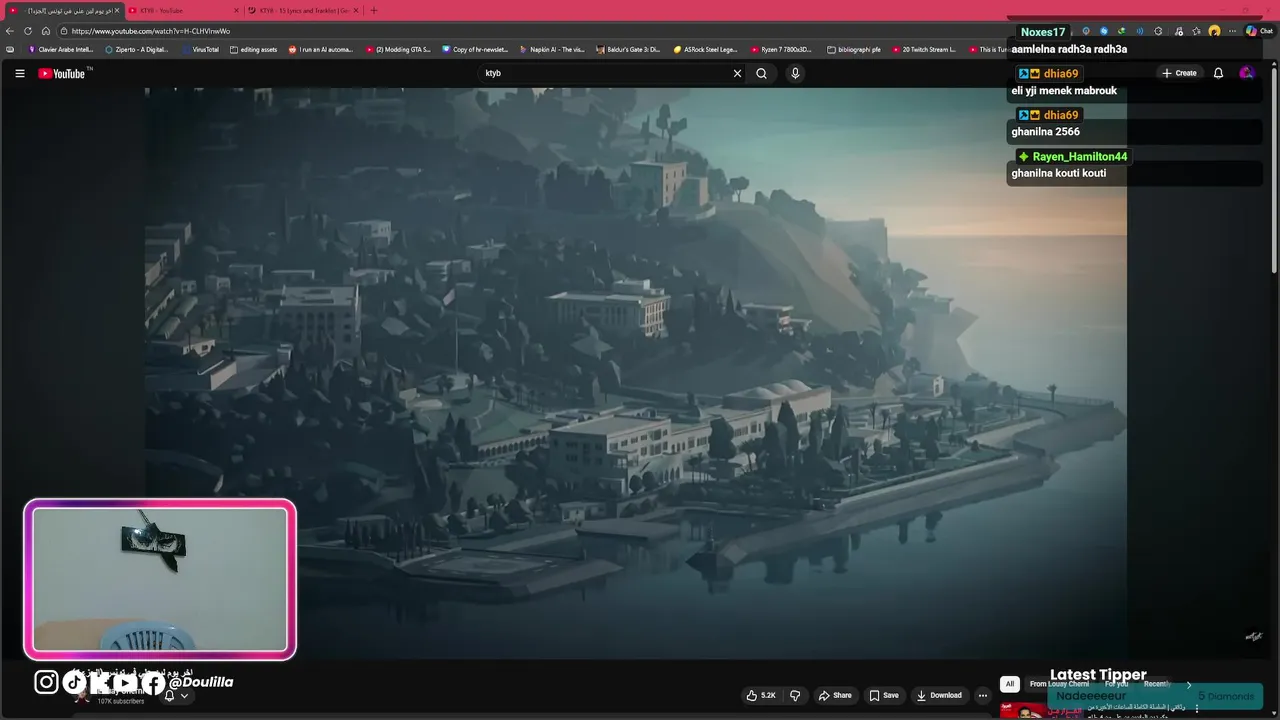Open the YouTube account avatar menu
This screenshot has height=720, width=1280.
[1246, 73]
